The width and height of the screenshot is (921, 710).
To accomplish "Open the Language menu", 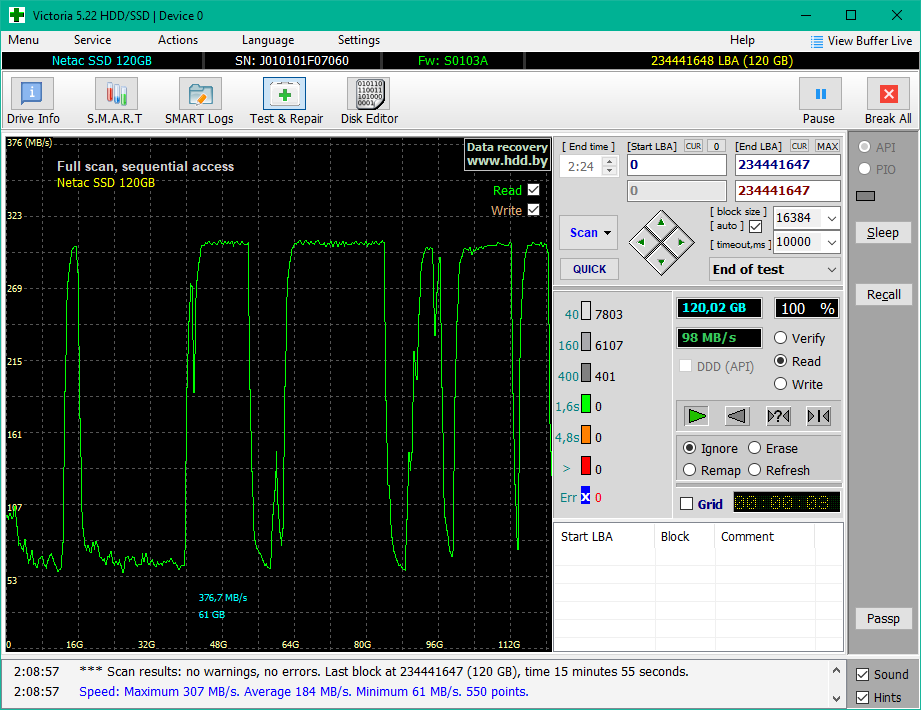I will [x=267, y=40].
